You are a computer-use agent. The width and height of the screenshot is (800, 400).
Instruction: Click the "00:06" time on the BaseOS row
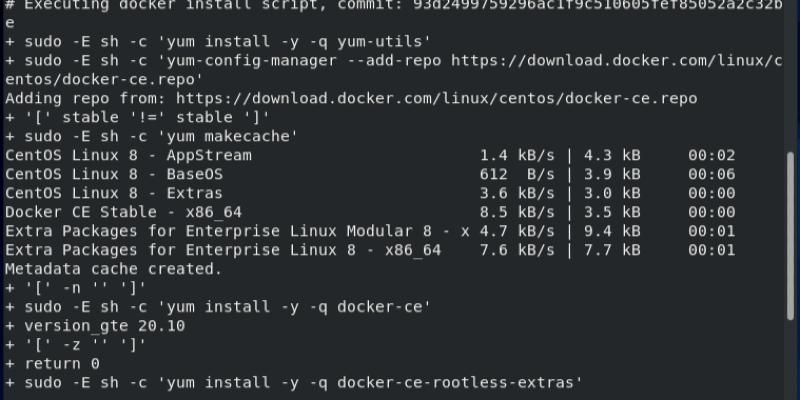tap(712, 175)
